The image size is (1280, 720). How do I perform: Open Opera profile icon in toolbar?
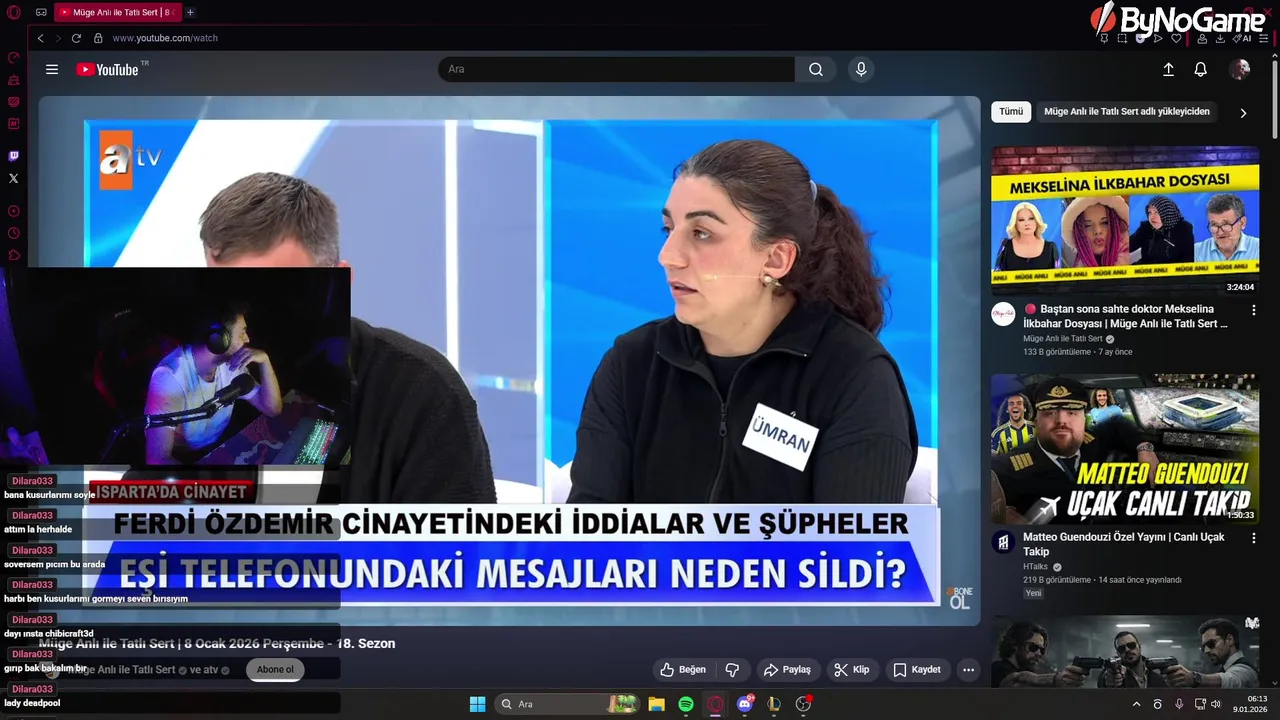click(x=1201, y=38)
